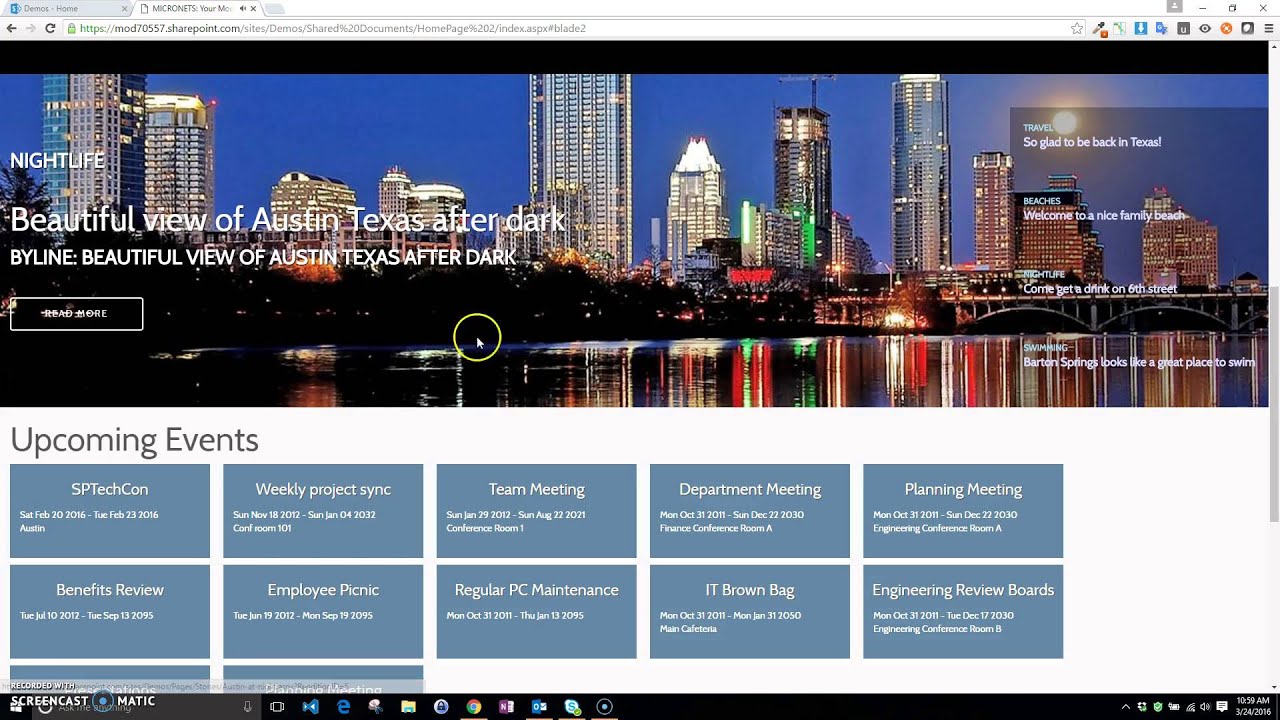
Task: Click the NIGHTLIFE category label on hero
Action: pos(57,160)
